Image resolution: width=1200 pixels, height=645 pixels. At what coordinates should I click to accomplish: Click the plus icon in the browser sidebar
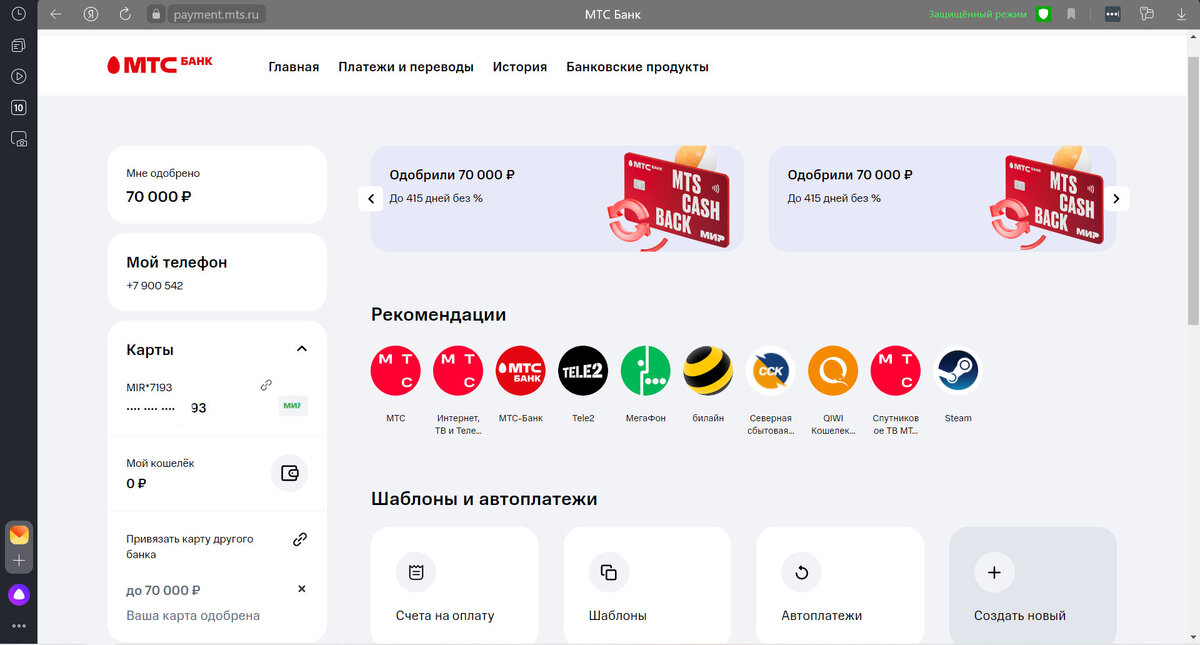click(x=19, y=561)
